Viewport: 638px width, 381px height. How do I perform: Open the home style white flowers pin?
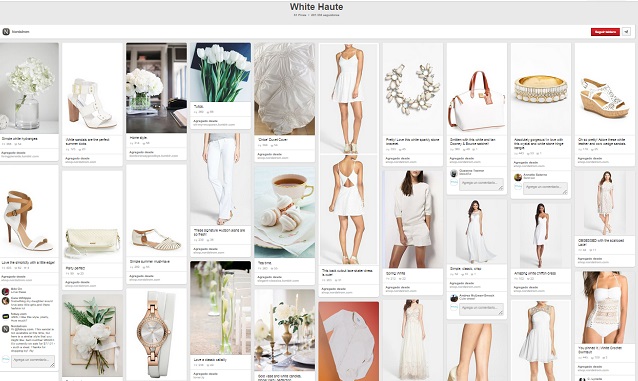click(x=156, y=88)
